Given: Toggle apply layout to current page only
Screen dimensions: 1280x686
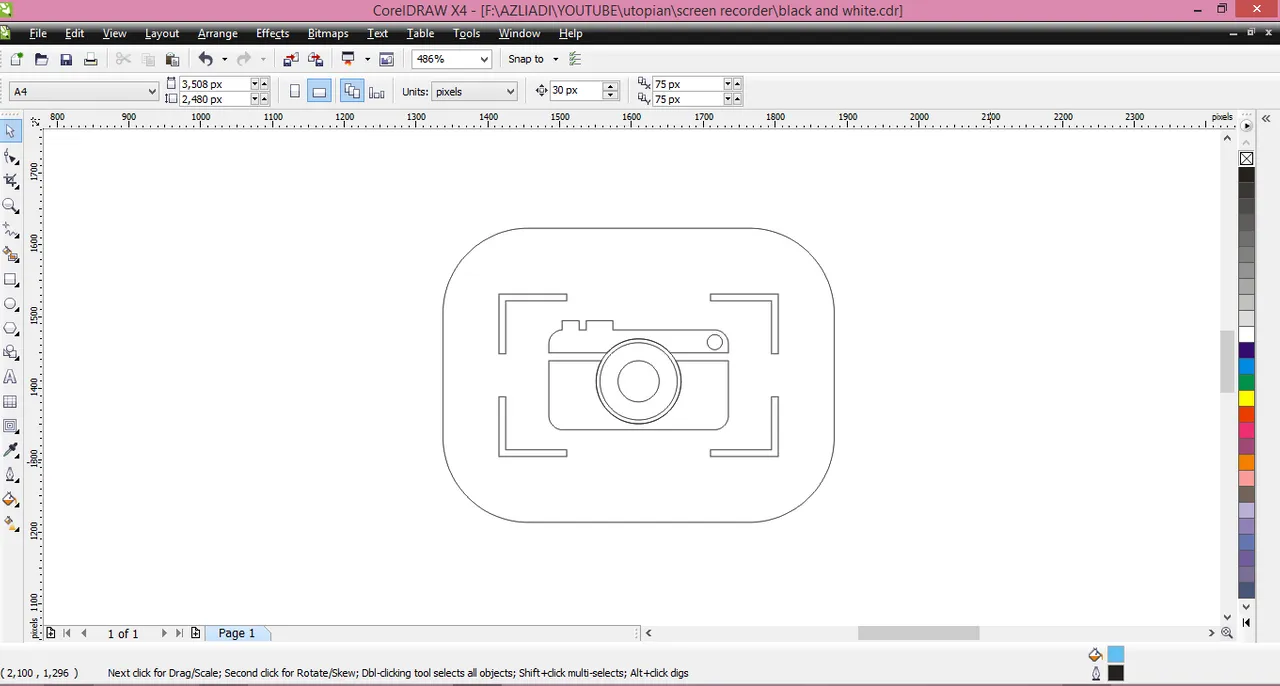Looking at the screenshot, I should pos(377,91).
